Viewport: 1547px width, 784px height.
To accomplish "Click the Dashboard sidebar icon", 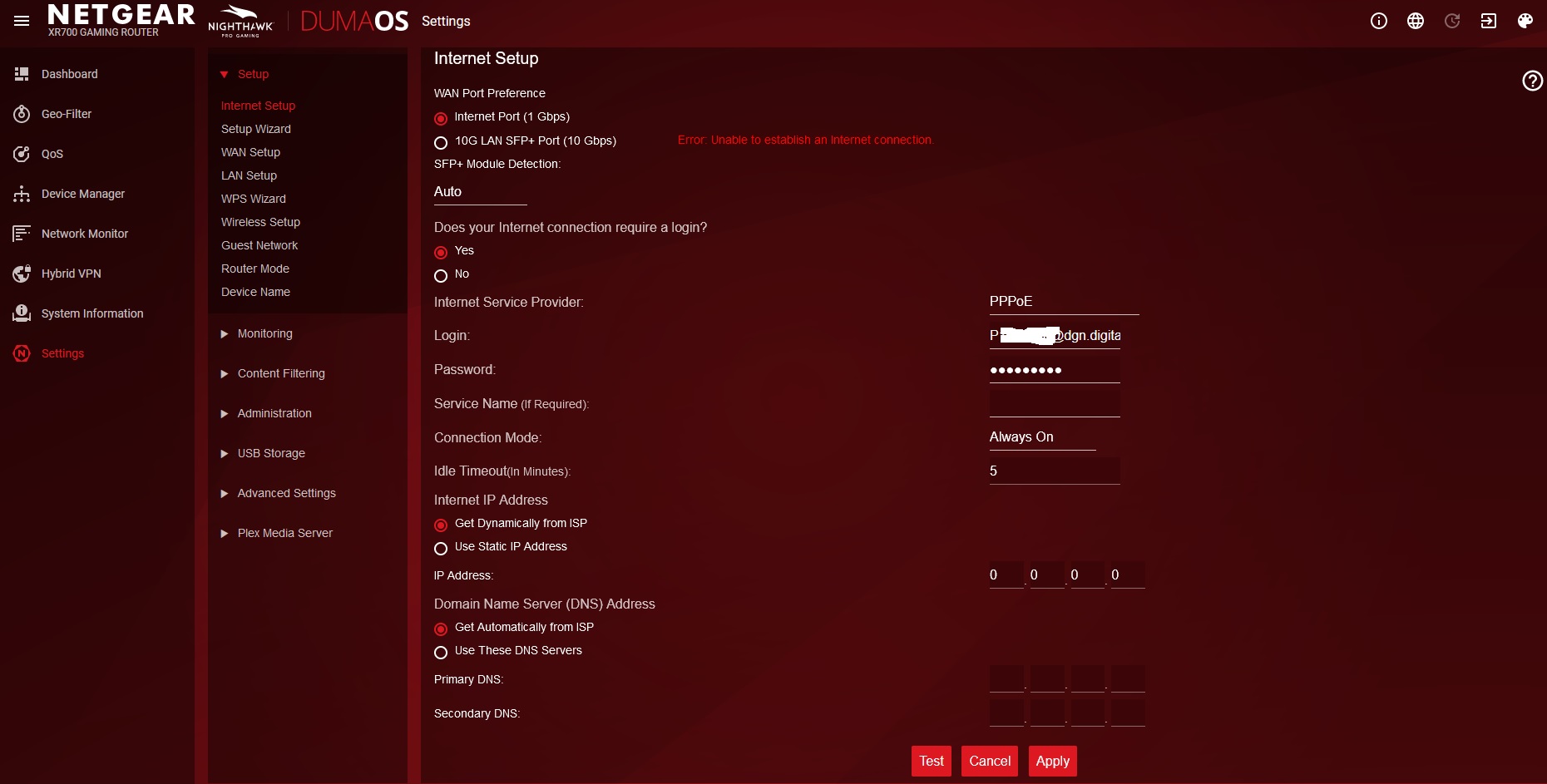I will tap(22, 74).
